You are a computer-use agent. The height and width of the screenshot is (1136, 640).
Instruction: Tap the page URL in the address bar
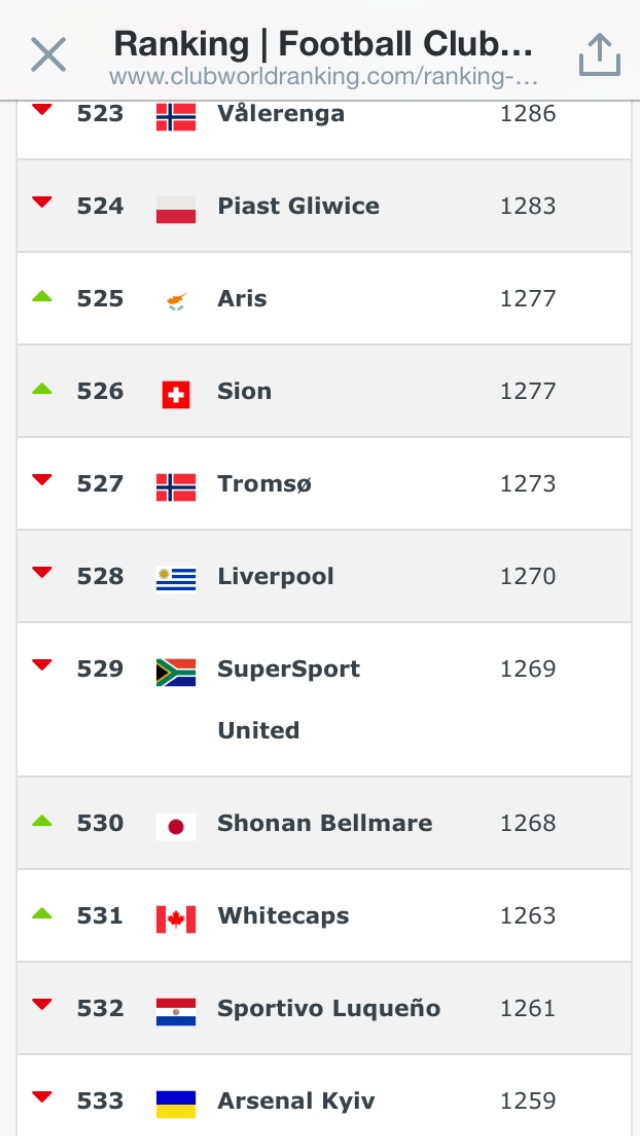pyautogui.click(x=324, y=77)
